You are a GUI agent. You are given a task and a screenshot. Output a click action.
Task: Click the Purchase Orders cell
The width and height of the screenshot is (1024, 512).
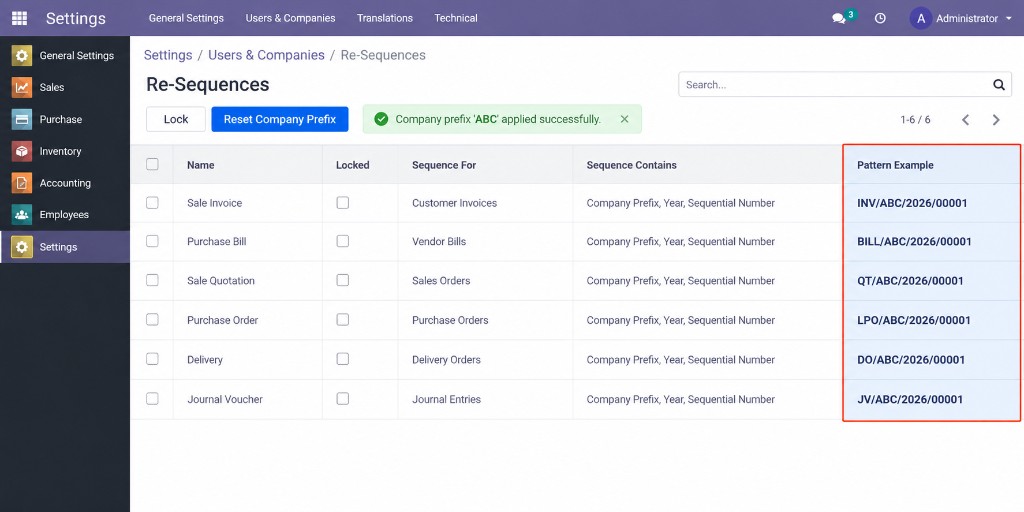[450, 320]
